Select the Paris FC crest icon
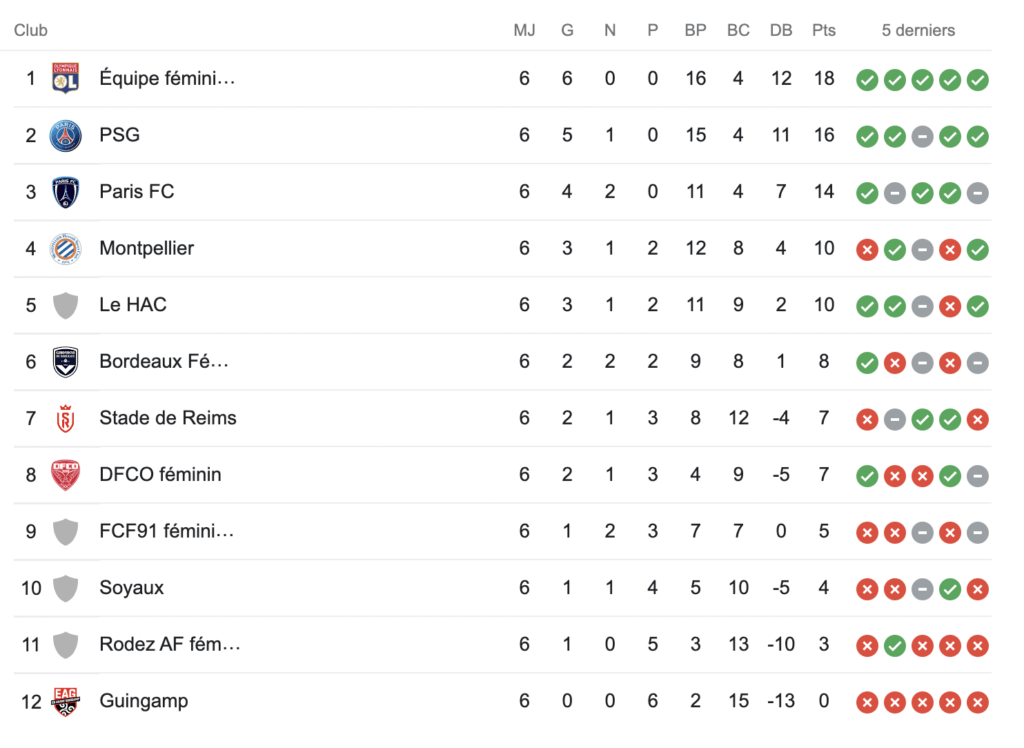This screenshot has width=1024, height=748. pos(65,192)
